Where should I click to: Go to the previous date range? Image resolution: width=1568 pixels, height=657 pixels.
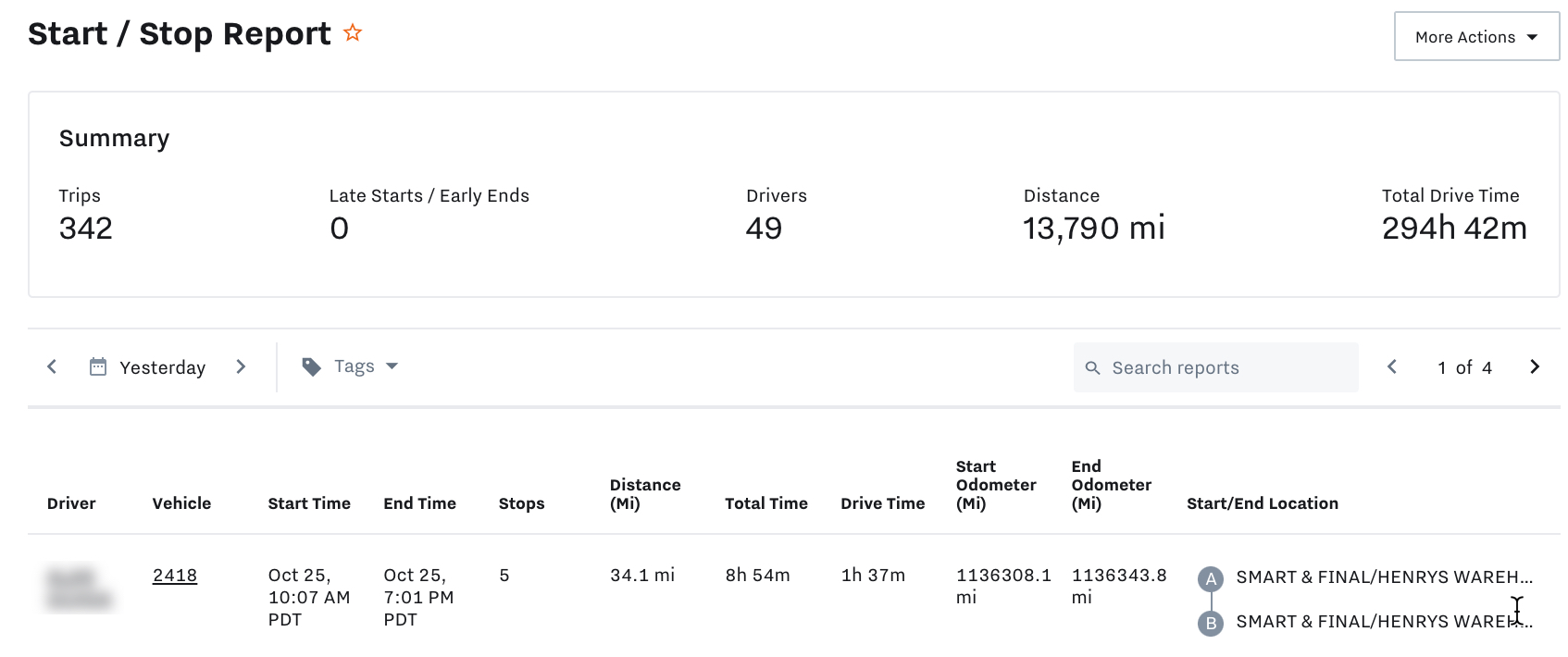coord(52,367)
